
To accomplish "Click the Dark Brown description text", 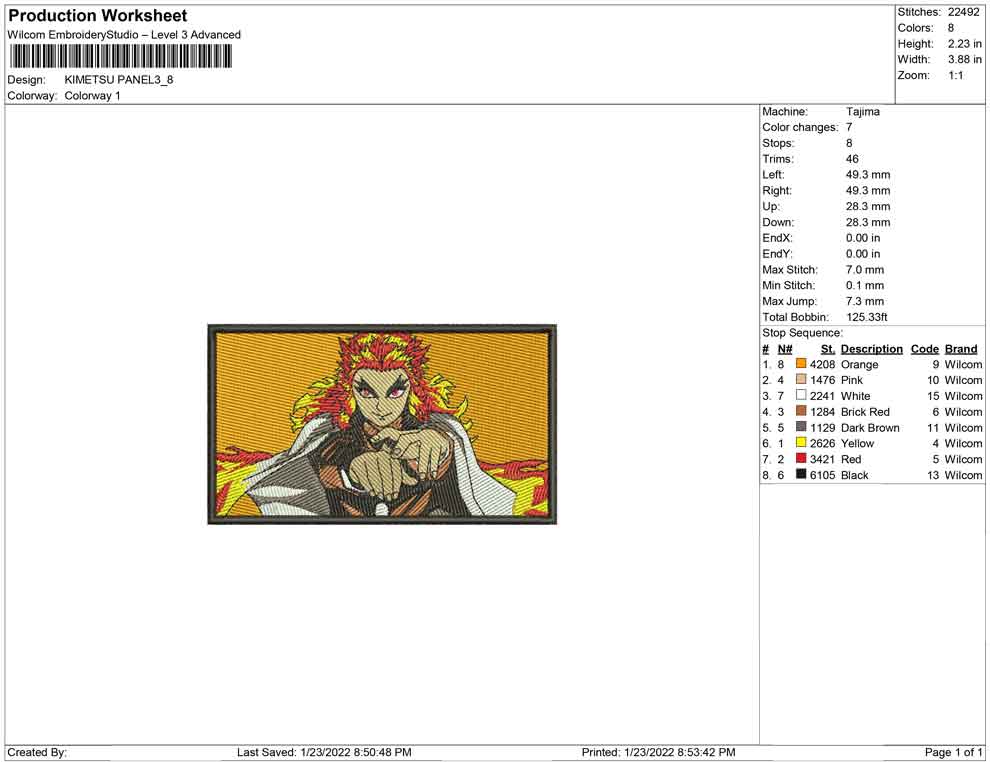I will pos(870,427).
